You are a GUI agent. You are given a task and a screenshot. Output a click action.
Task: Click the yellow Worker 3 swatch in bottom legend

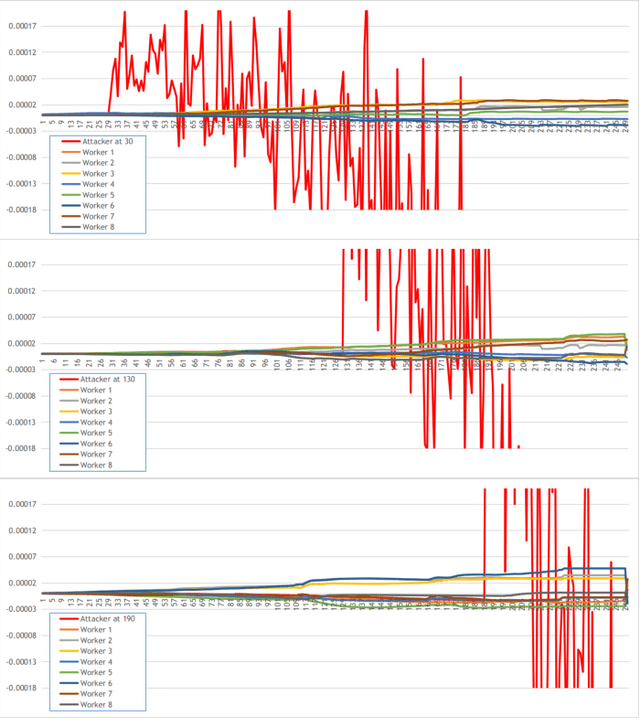point(70,651)
